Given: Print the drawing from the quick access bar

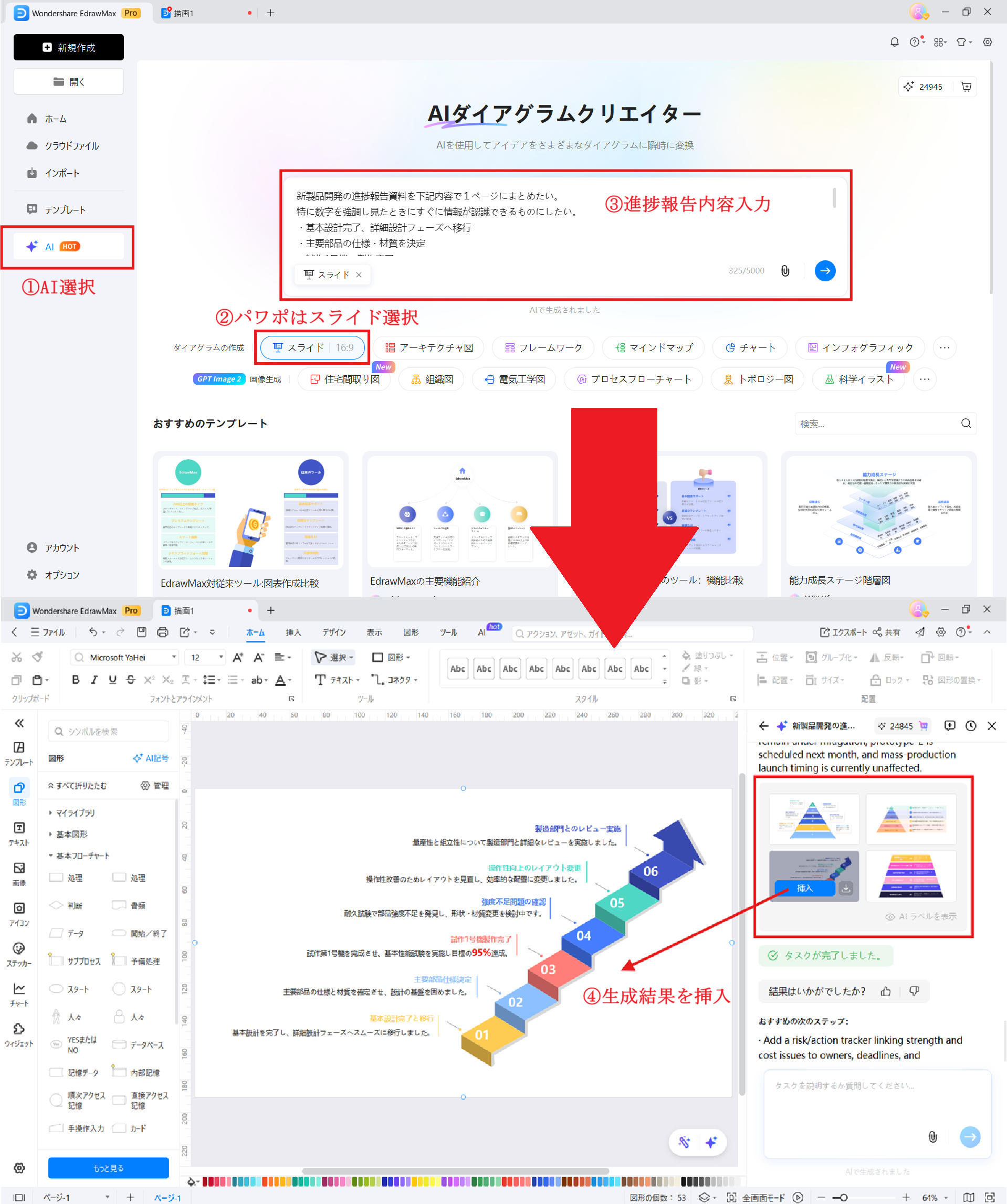Looking at the screenshot, I should tap(162, 632).
